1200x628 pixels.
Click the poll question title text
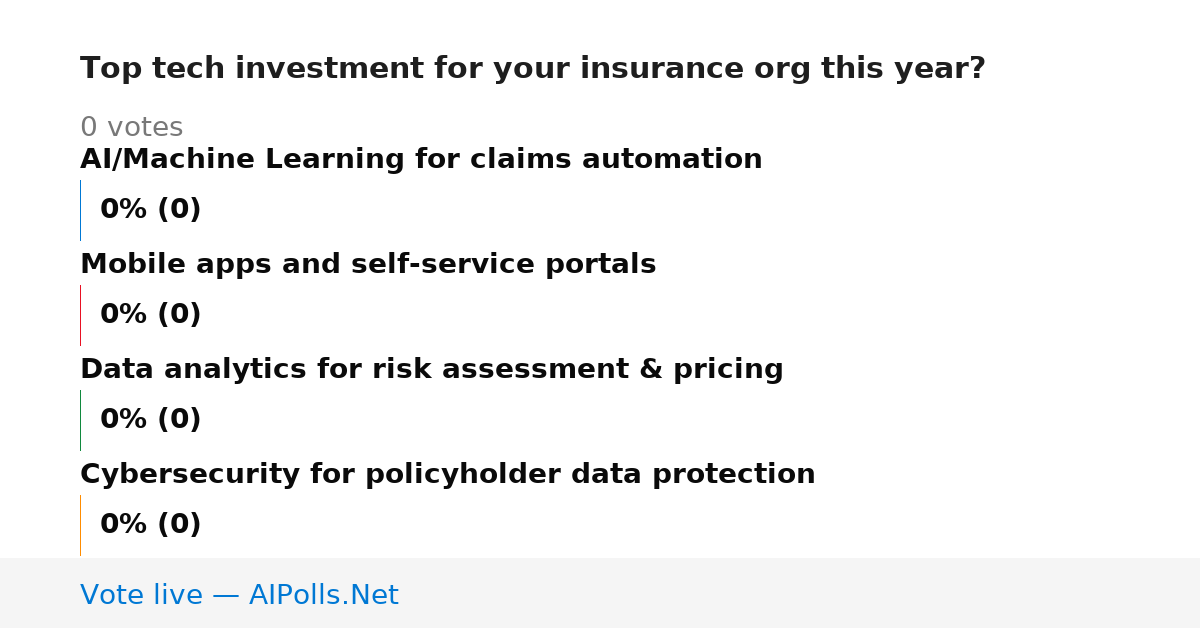[x=533, y=69]
